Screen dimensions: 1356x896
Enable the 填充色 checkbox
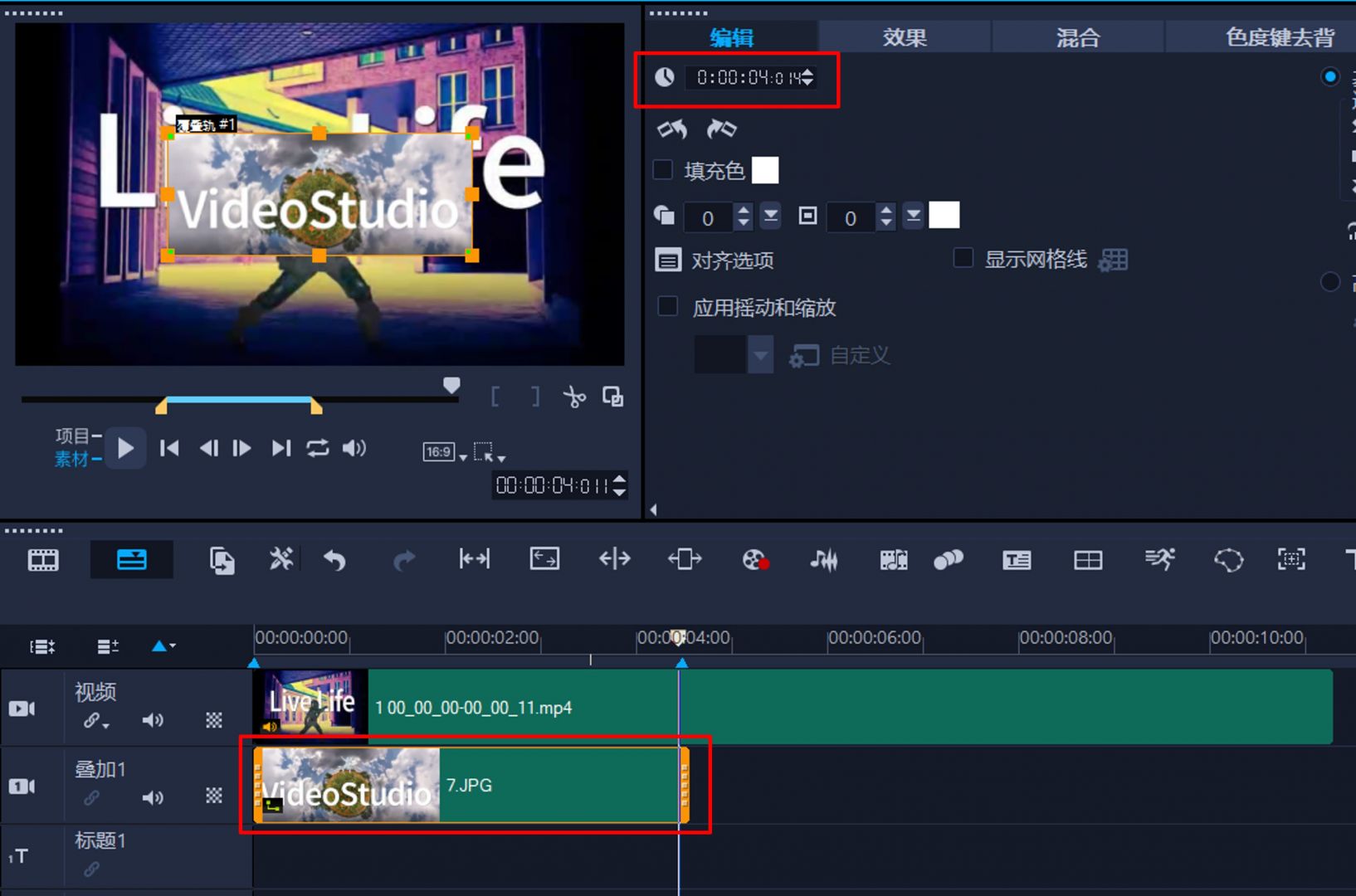[663, 170]
